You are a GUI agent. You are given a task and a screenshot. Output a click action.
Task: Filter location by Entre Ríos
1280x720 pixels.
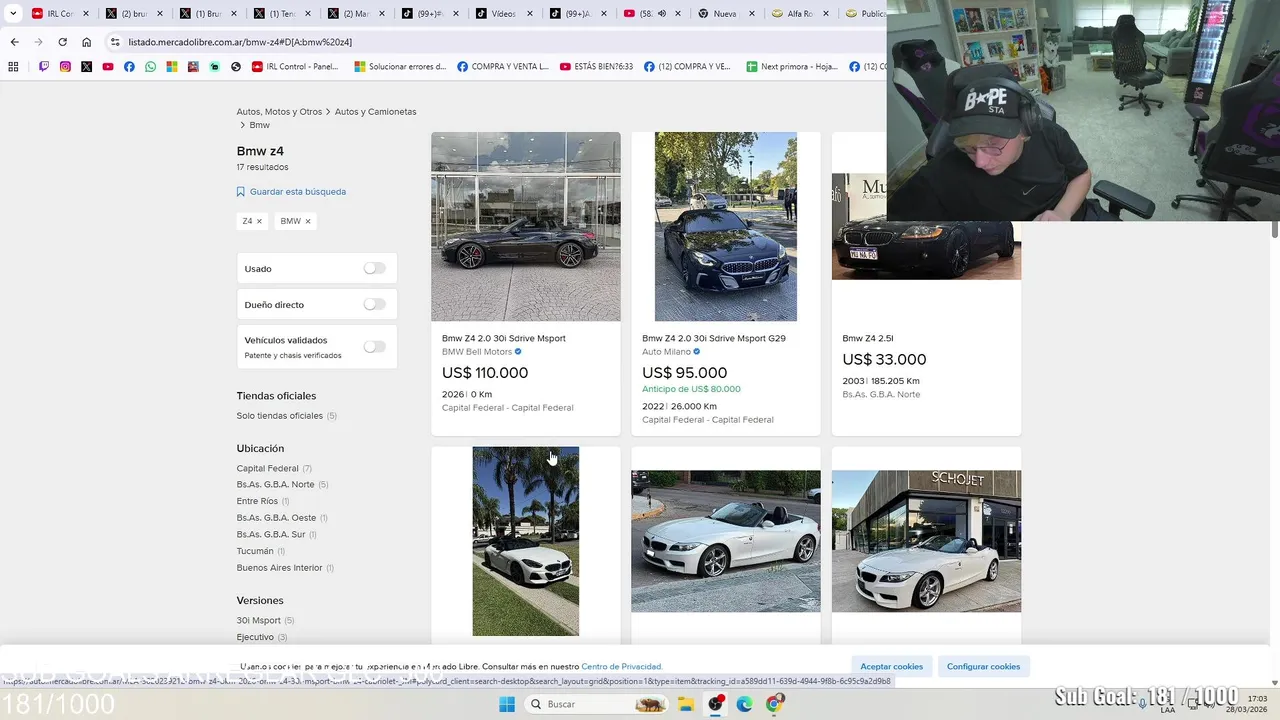click(257, 501)
